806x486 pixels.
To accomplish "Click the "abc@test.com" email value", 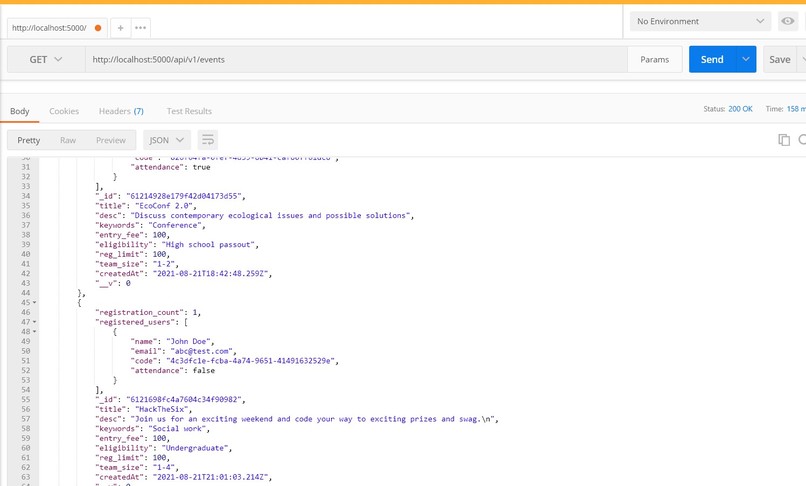I will tap(202, 351).
